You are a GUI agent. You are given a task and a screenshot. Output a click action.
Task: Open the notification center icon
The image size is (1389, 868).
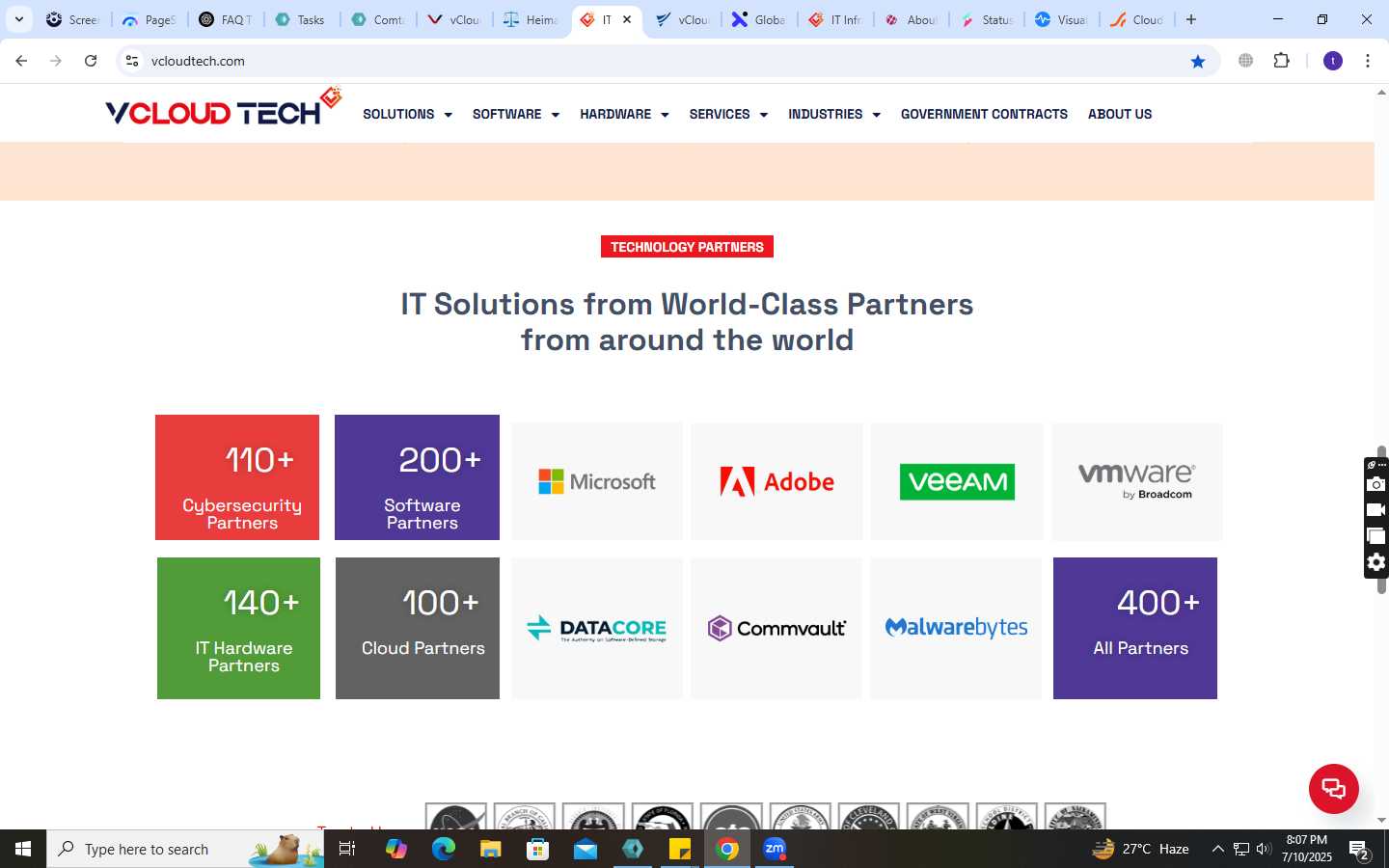[x=1360, y=850]
